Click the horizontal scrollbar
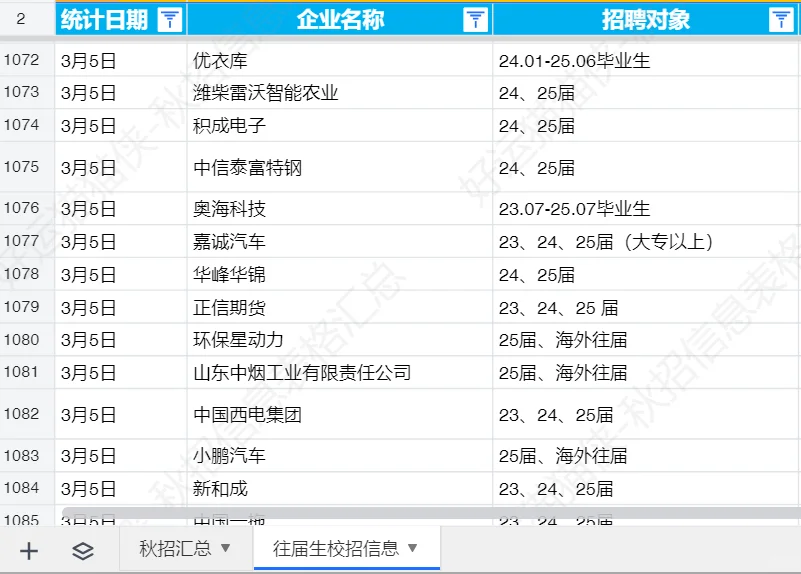Screen dimensions: 801x574 tap(431, 513)
